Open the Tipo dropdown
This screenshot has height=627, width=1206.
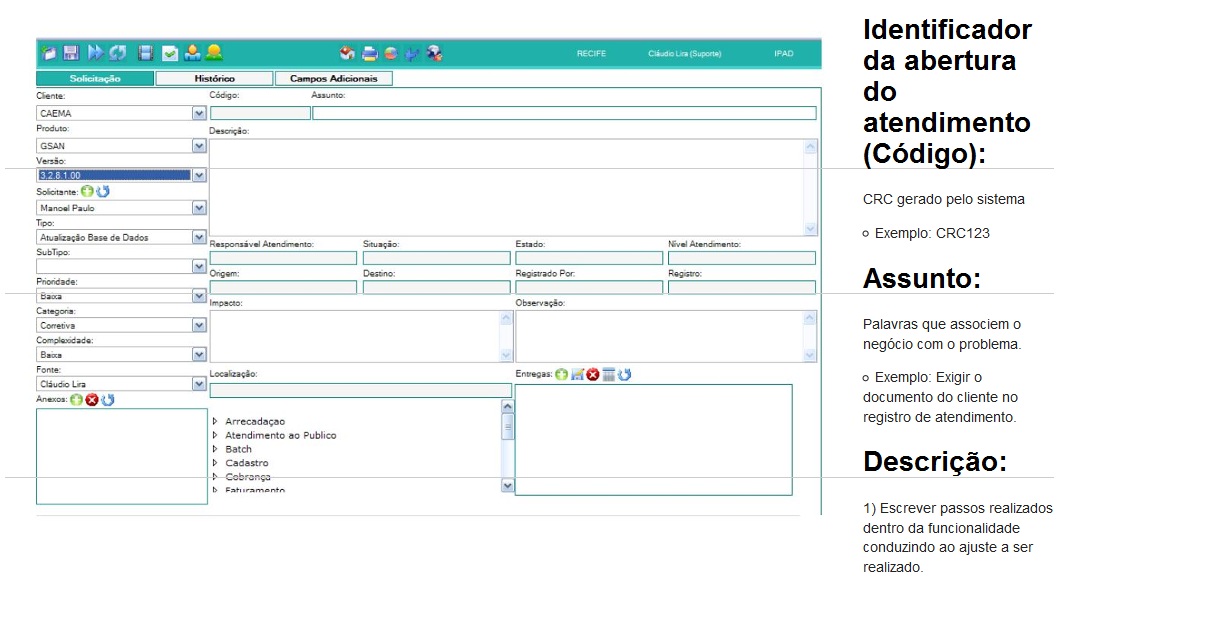[199, 237]
